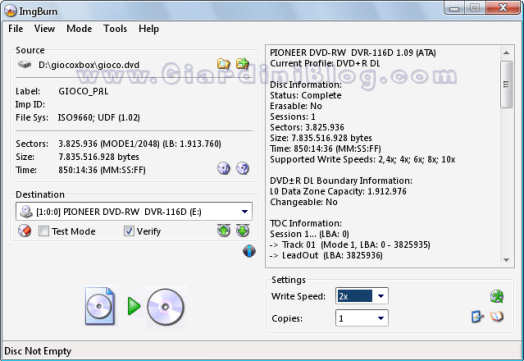Click the label value GIOCO_PAL
The image size is (524, 361).
pos(83,91)
